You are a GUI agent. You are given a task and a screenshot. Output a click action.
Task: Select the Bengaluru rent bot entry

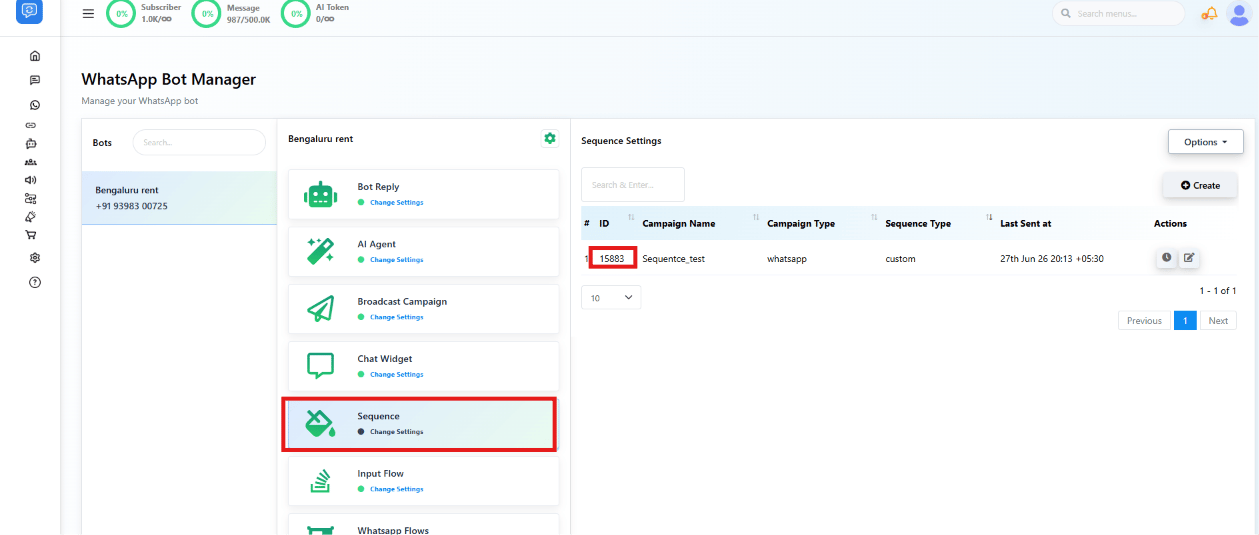click(179, 198)
